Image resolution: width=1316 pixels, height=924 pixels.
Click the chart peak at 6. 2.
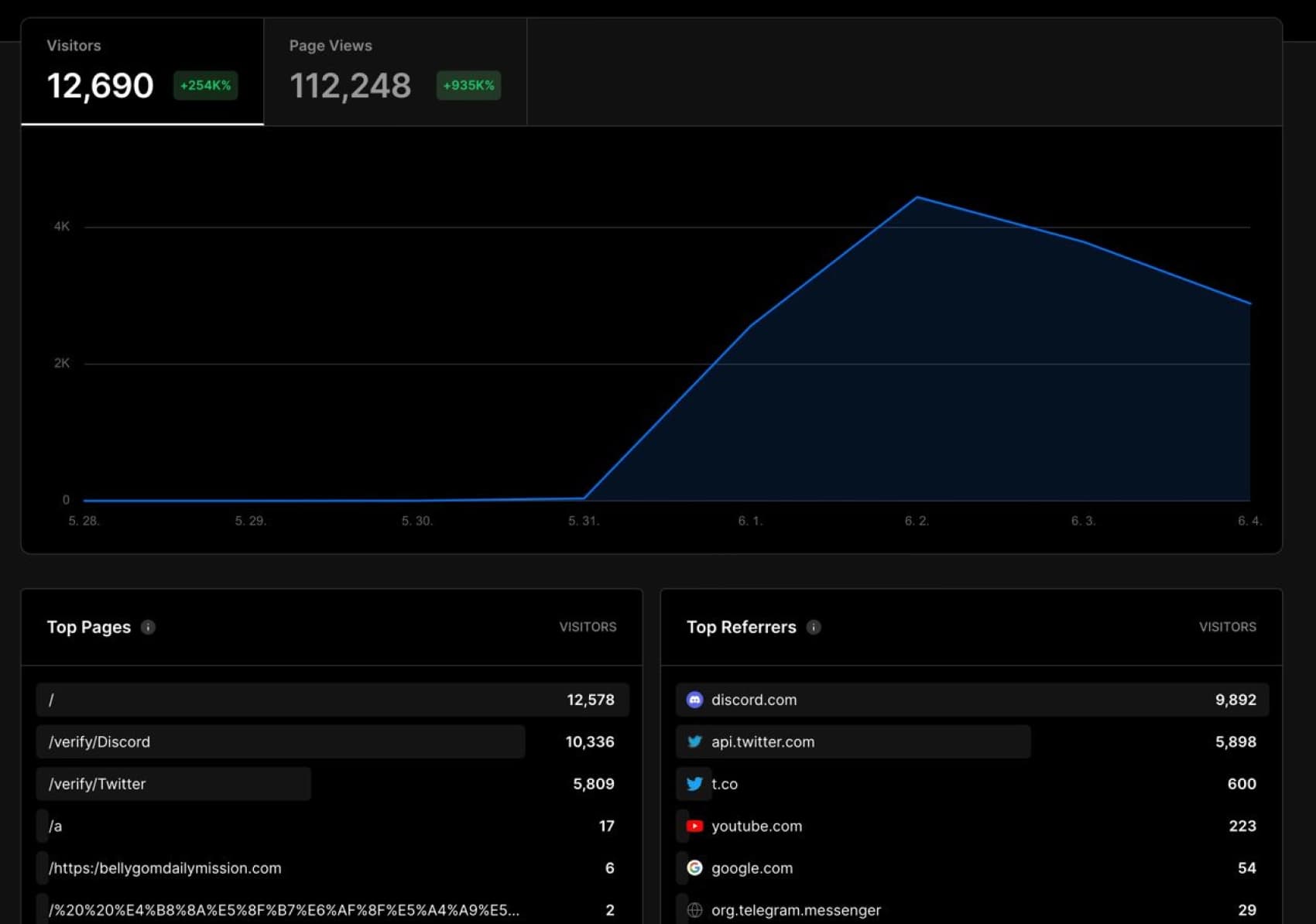coord(917,197)
